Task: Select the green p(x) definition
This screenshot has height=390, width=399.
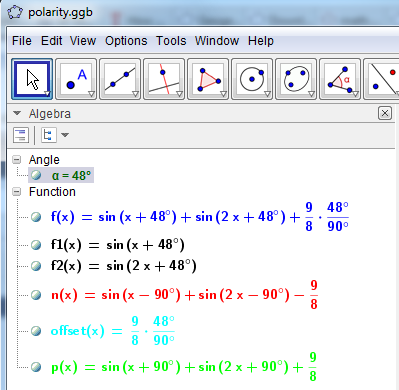Action: (x=184, y=367)
